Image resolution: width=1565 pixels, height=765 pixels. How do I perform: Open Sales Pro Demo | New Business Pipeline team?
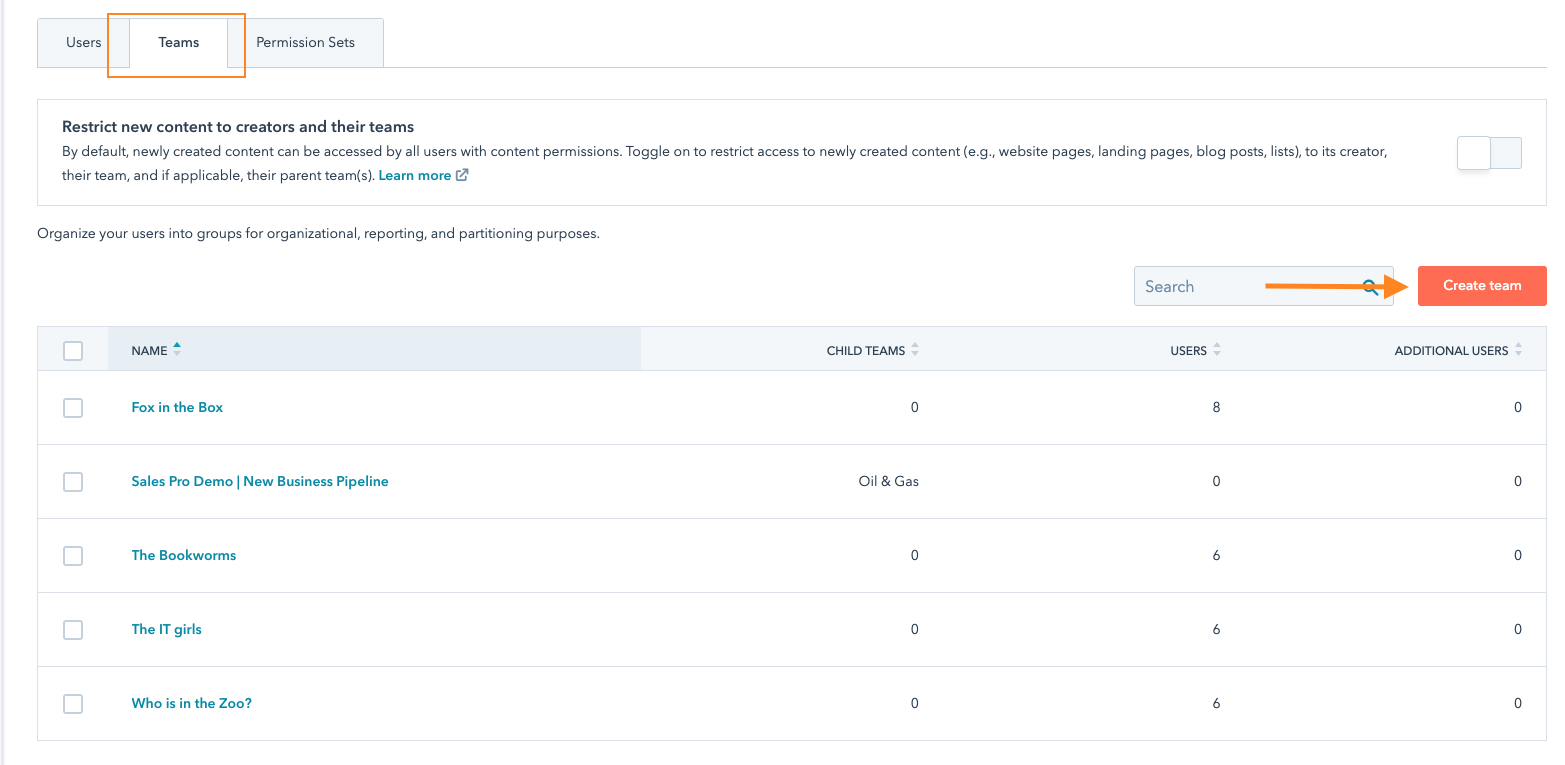point(260,482)
